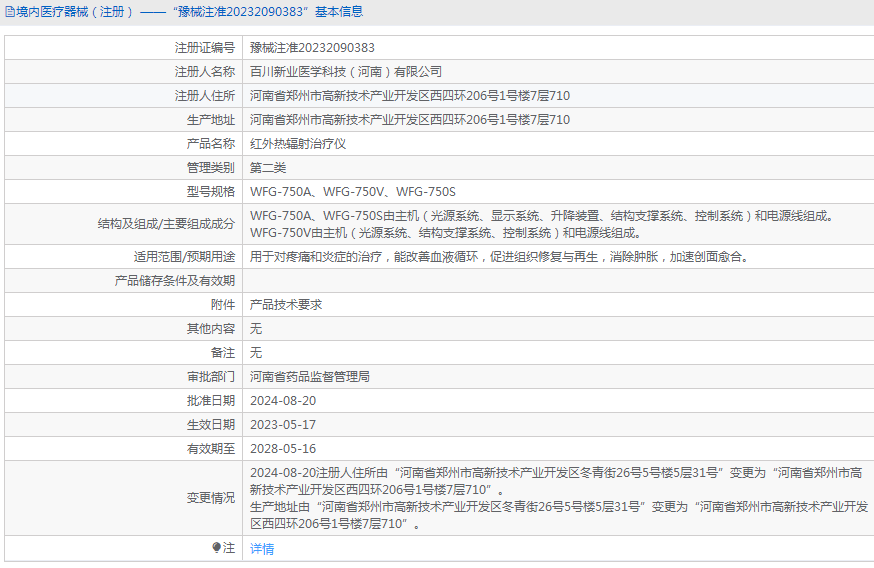Viewport: 874px width, 568px height.
Task: Click the 其他内容 label
Action: pos(211,329)
